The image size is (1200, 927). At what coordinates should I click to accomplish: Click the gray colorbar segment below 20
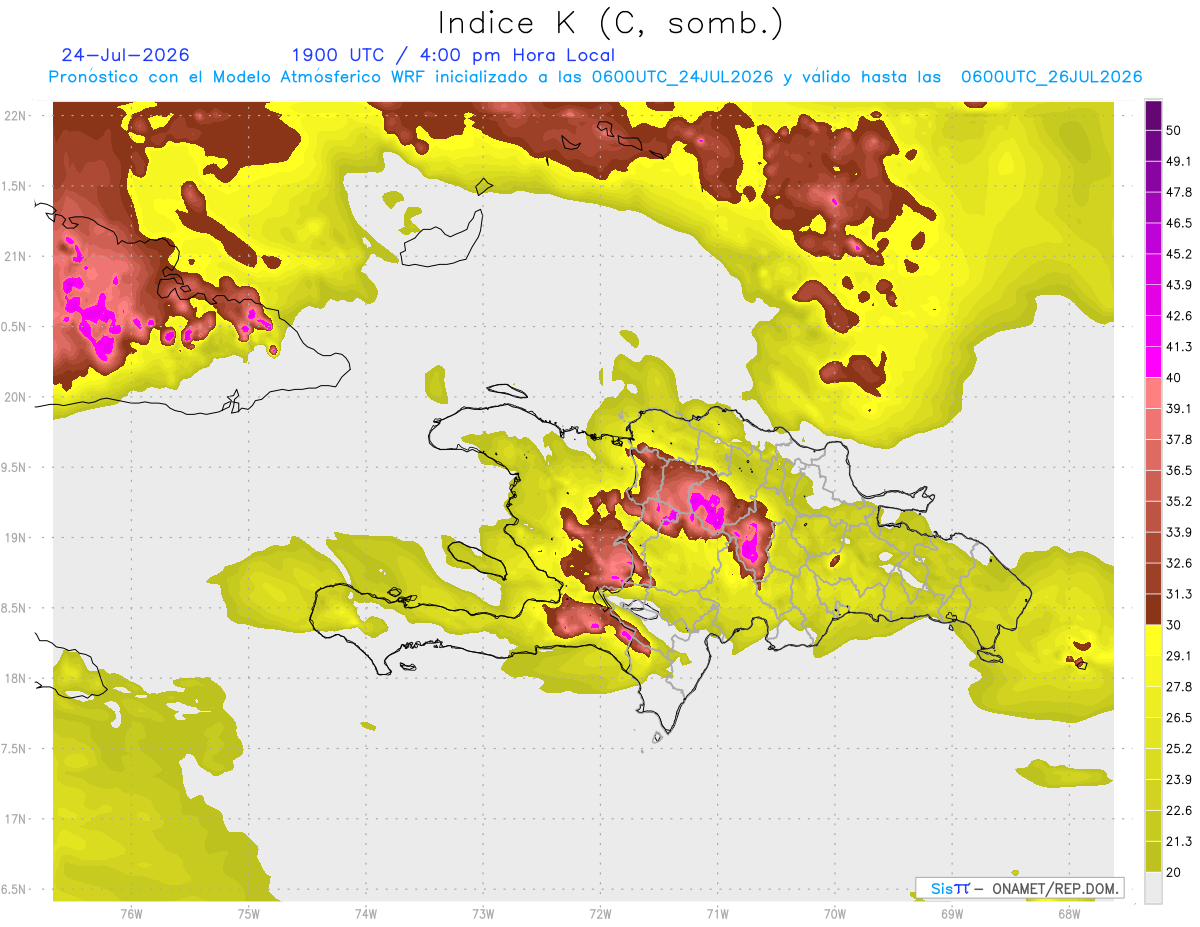point(1153,888)
